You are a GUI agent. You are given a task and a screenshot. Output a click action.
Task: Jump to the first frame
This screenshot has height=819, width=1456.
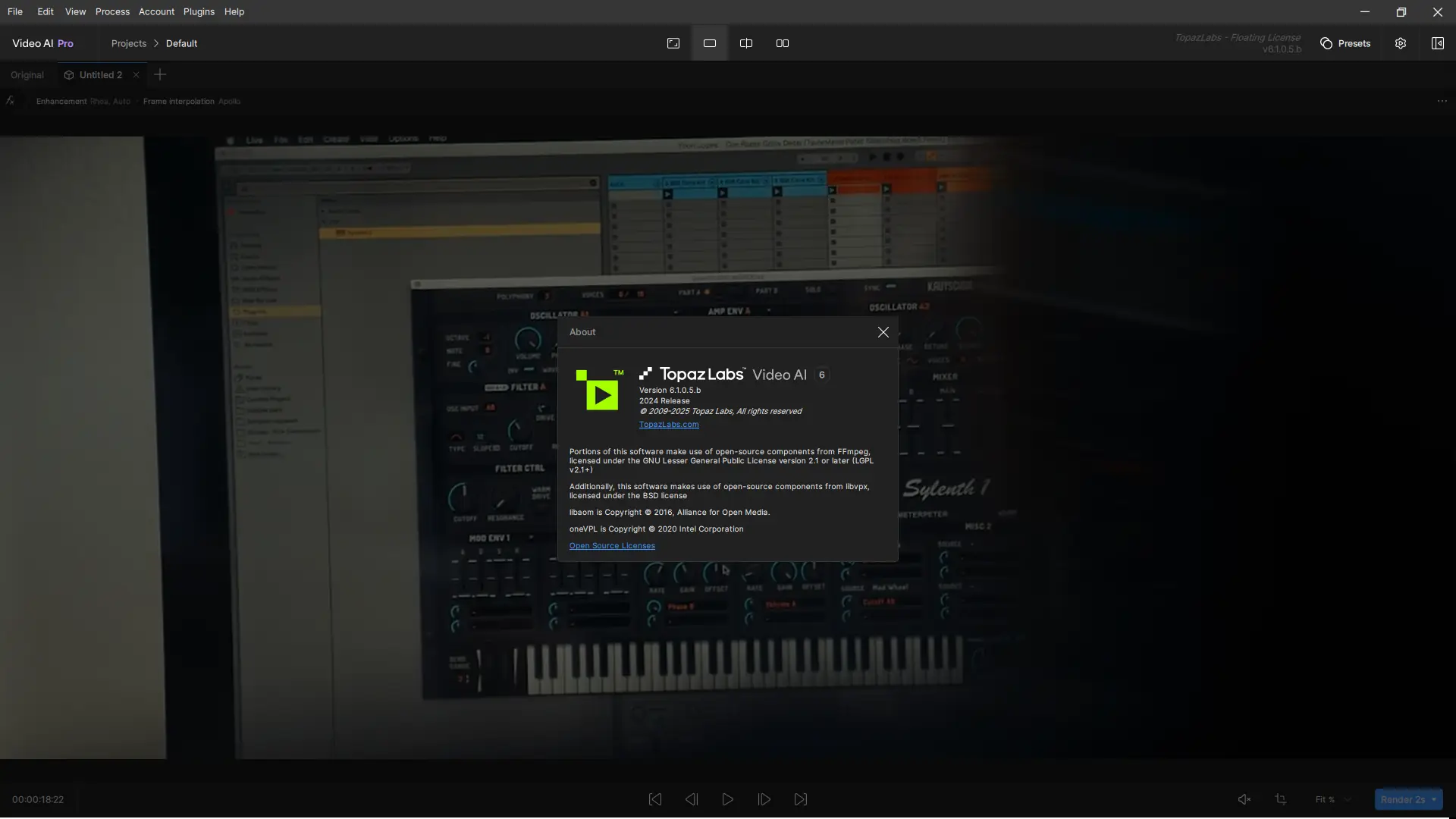pos(655,799)
